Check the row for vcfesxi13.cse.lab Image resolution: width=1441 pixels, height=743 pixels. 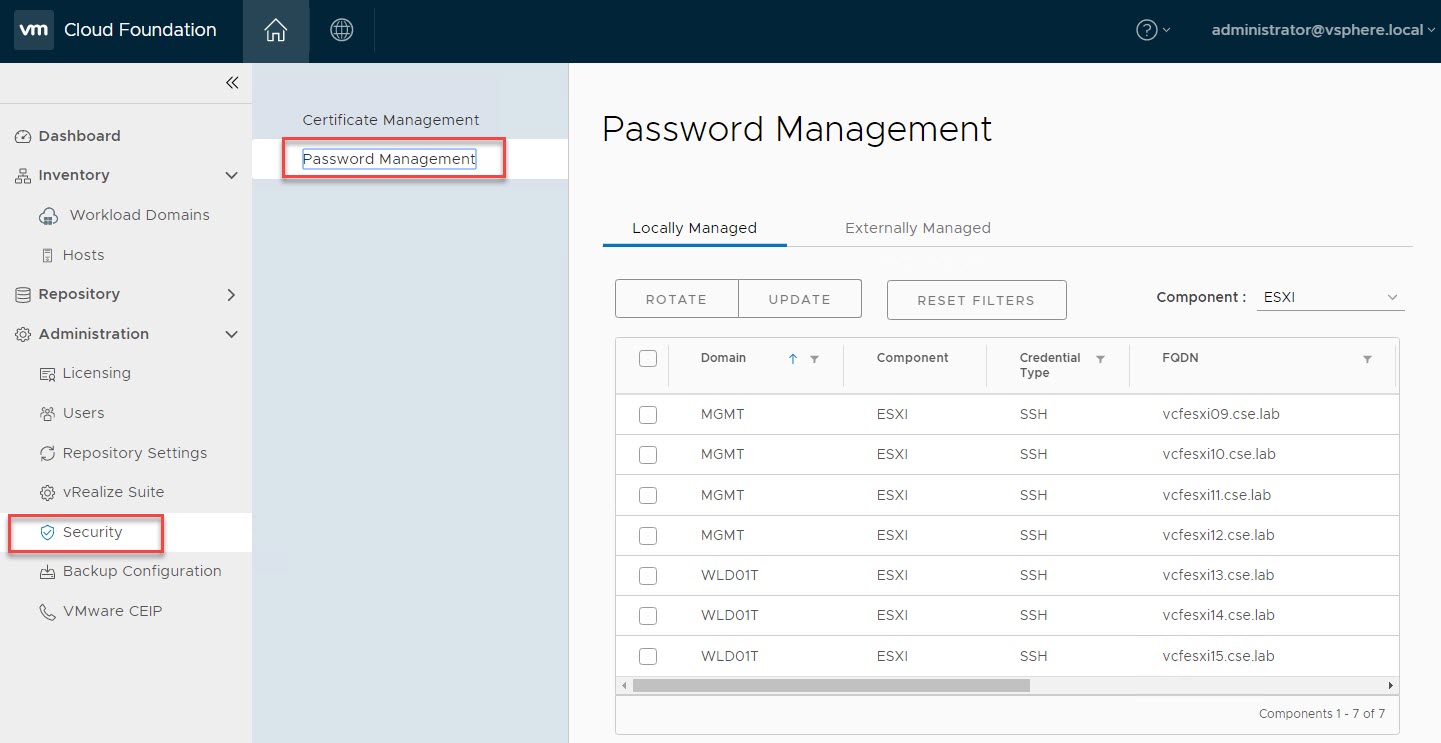coord(648,576)
